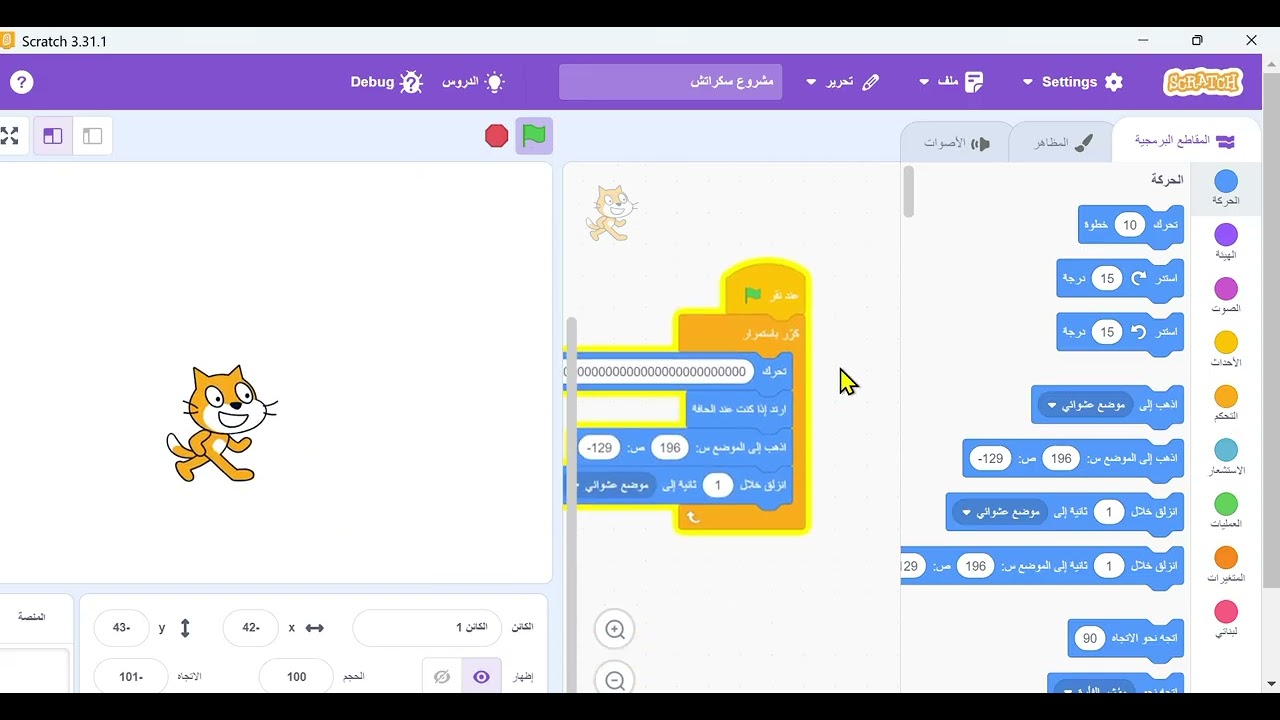Image resolution: width=1280 pixels, height=720 pixels.
Task: Click the sprite y position field
Action: click(121, 628)
